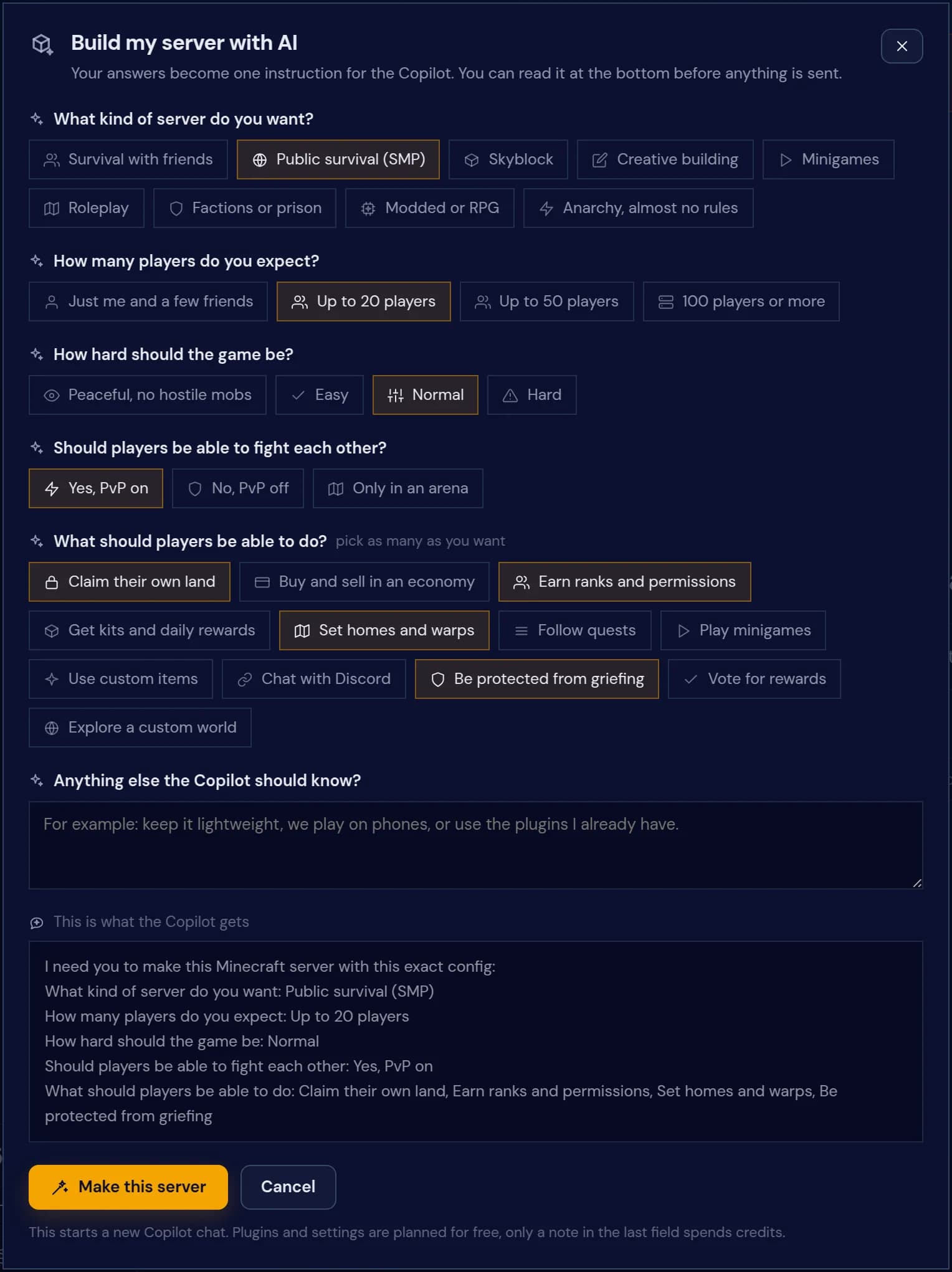Close the Build my server dialog
Image resolution: width=952 pixels, height=1272 pixels.
[902, 46]
